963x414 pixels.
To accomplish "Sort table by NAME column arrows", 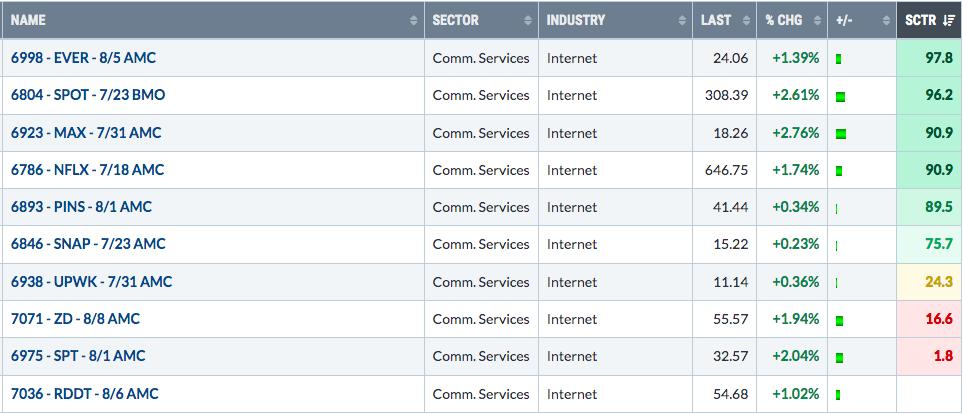I will coord(414,21).
